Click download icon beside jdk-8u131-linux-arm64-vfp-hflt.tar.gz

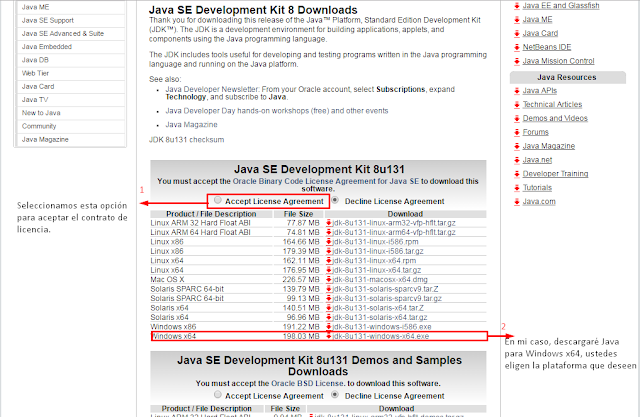tap(329, 232)
